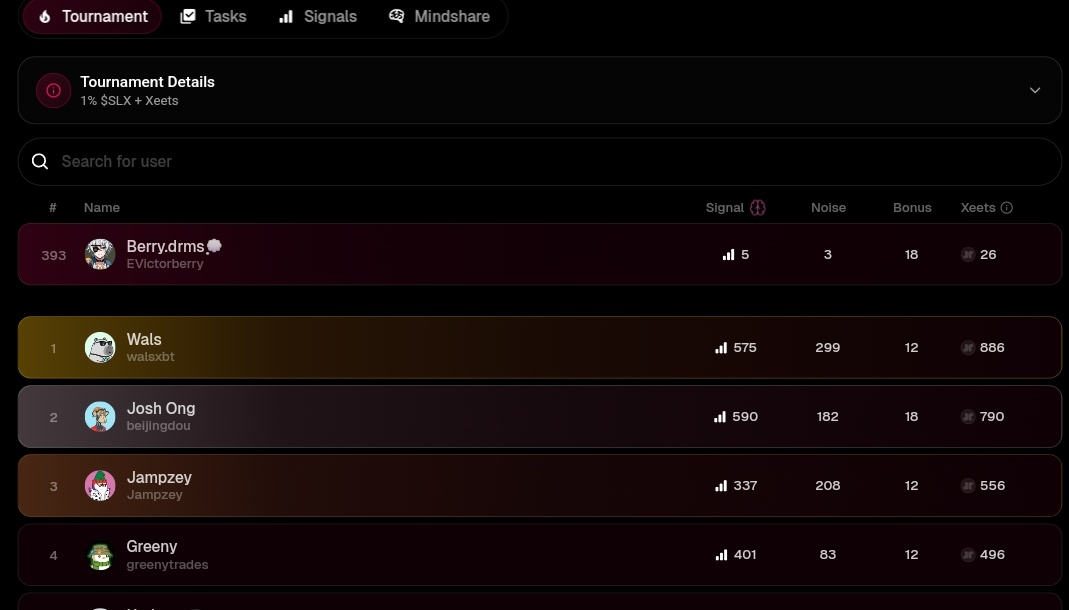This screenshot has height=610, width=1069.
Task: Open the Mindshare tab
Action: [439, 16]
